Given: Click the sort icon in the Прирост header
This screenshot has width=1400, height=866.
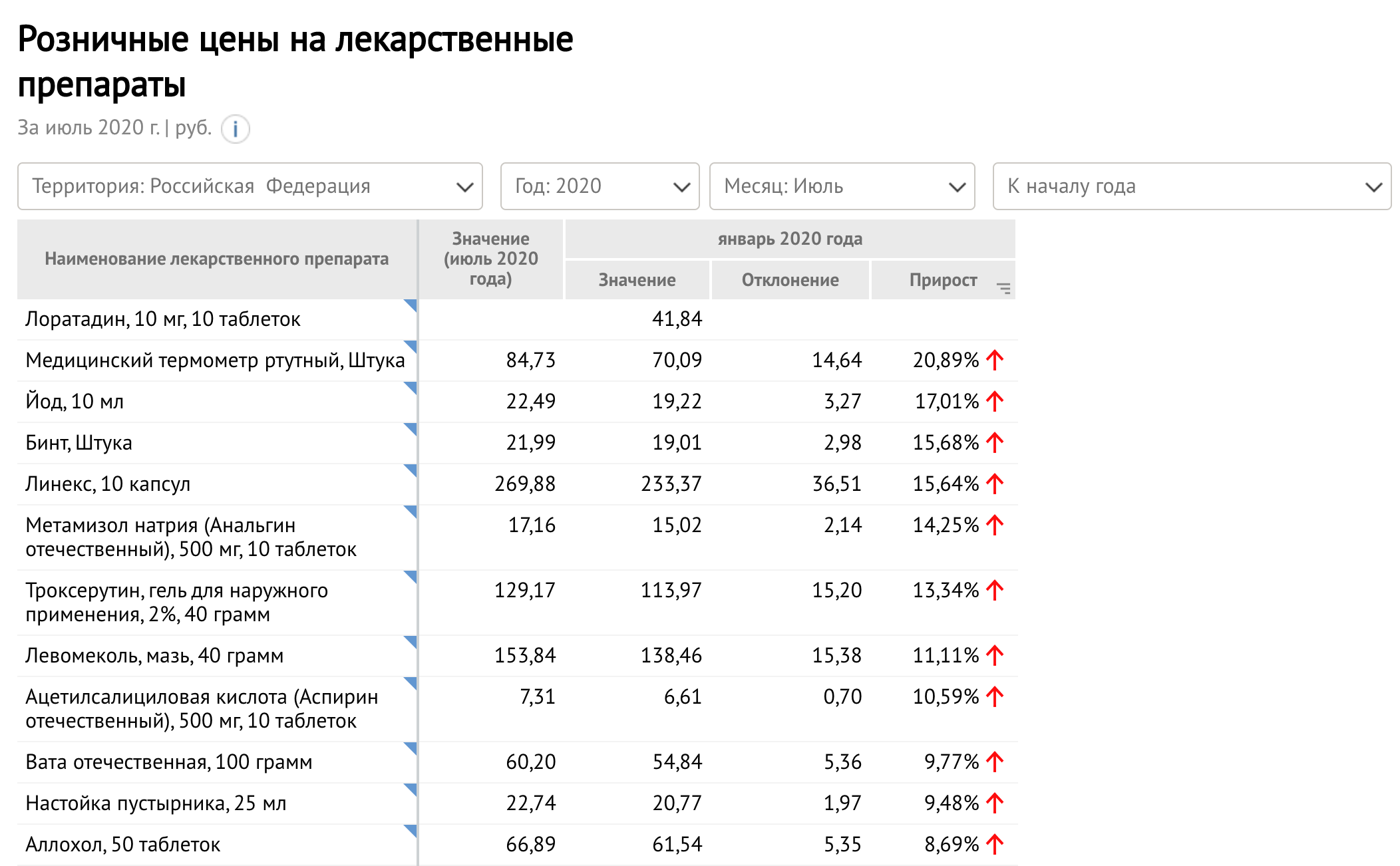Looking at the screenshot, I should click(1003, 288).
